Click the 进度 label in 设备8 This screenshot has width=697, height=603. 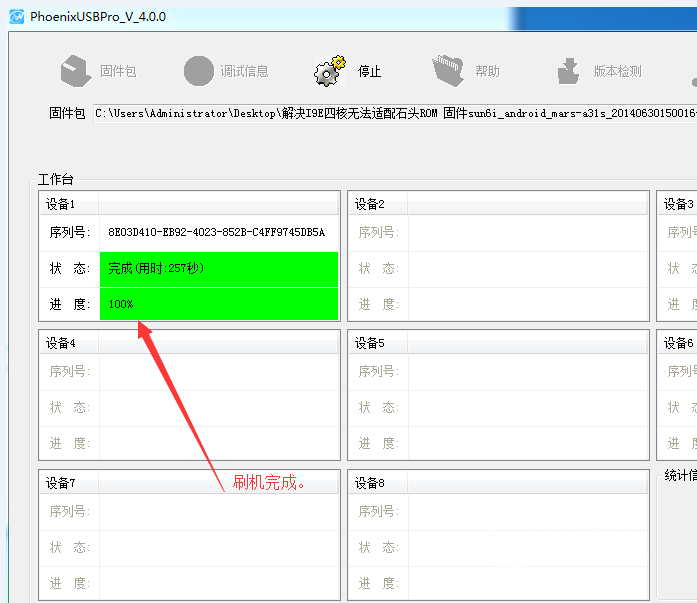tap(379, 583)
